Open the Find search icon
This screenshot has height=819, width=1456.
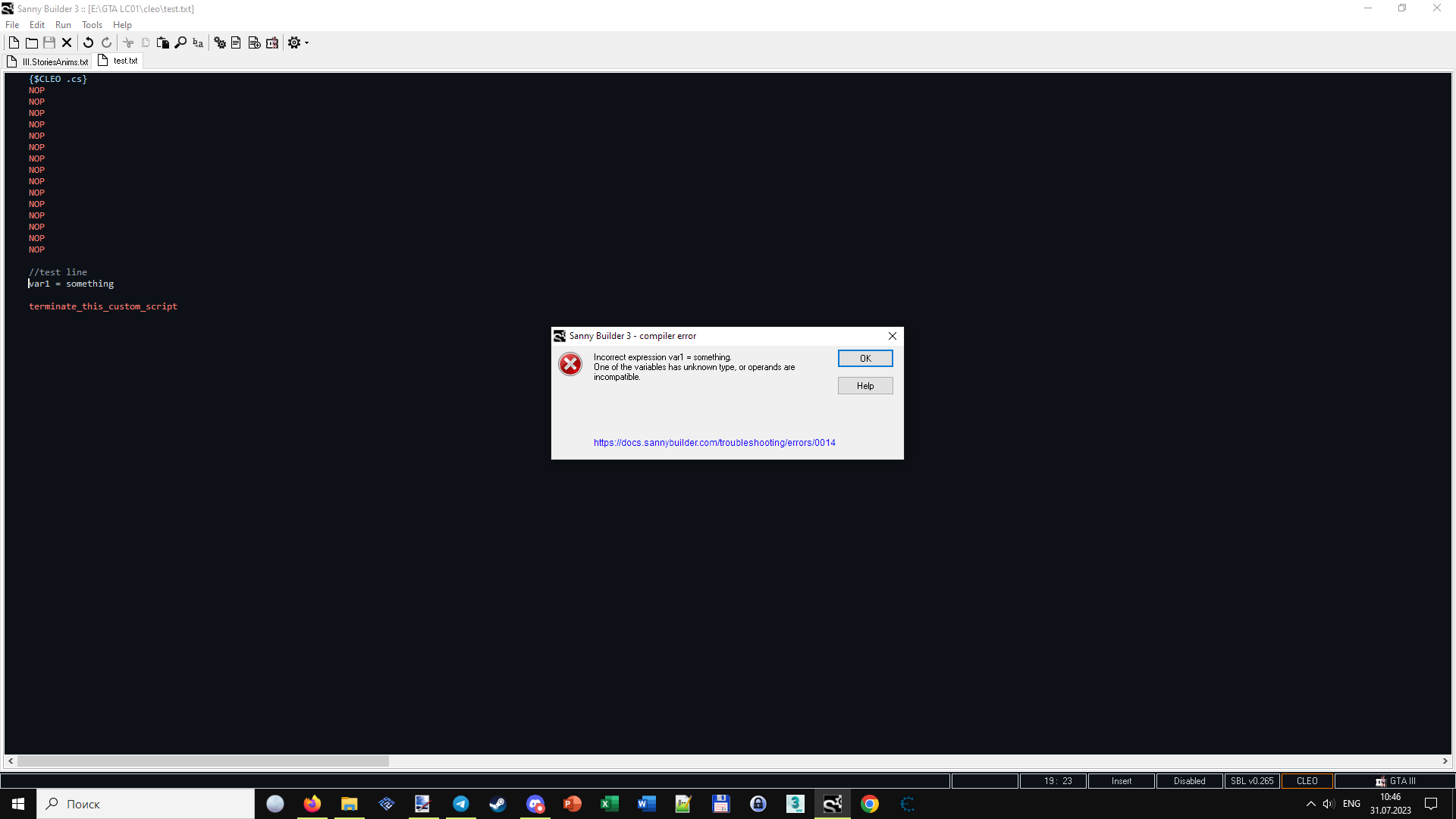pyautogui.click(x=180, y=42)
